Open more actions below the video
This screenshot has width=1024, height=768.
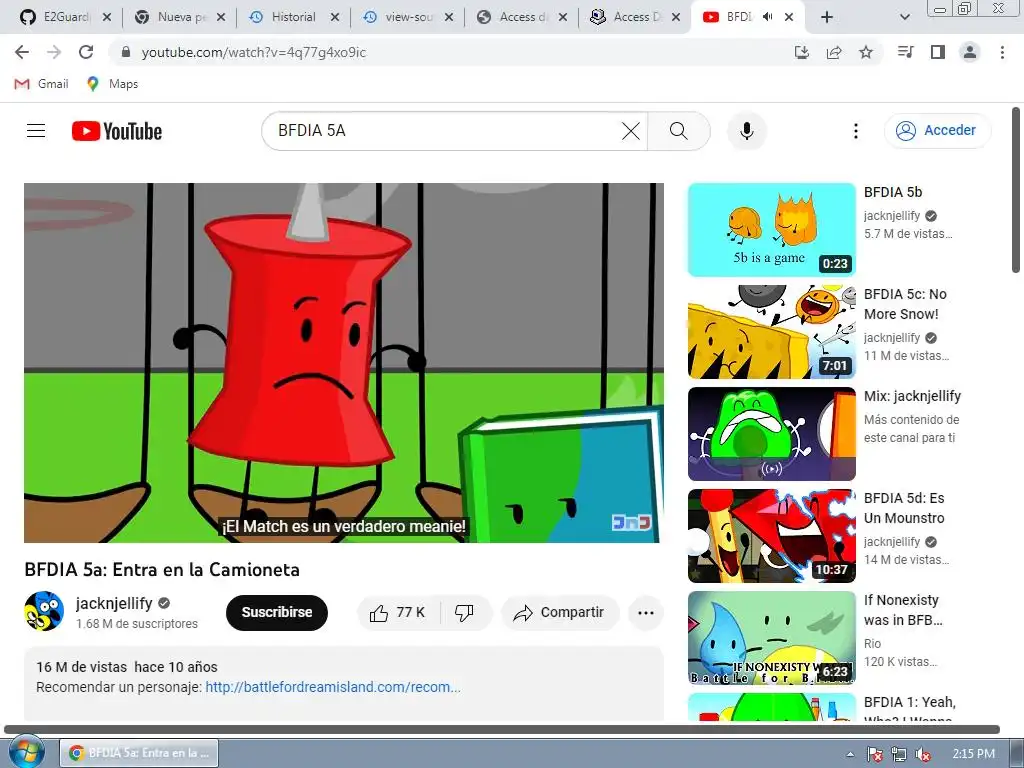pyautogui.click(x=646, y=613)
